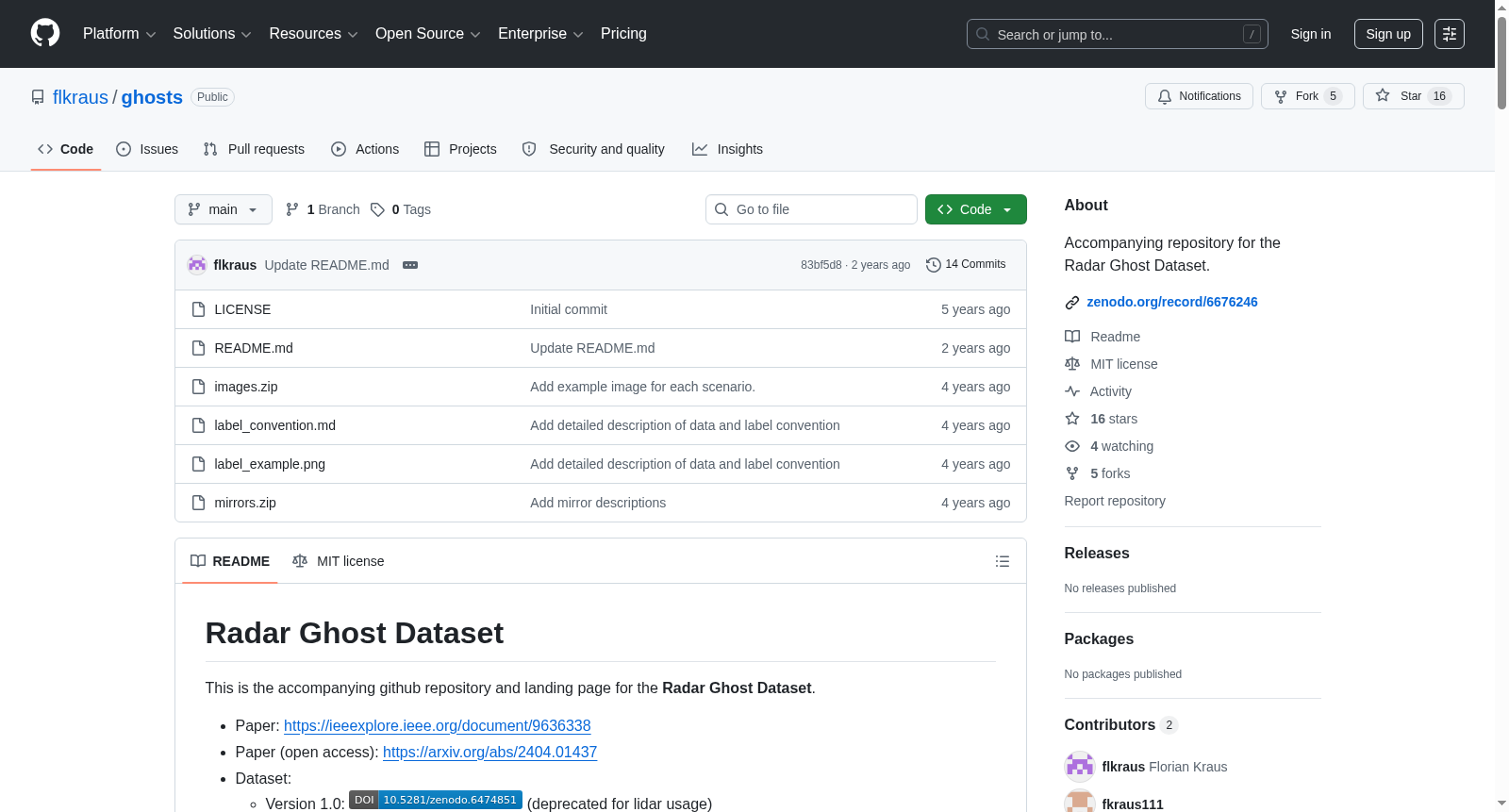
Task: Open the Releases section heading
Action: click(x=1097, y=554)
